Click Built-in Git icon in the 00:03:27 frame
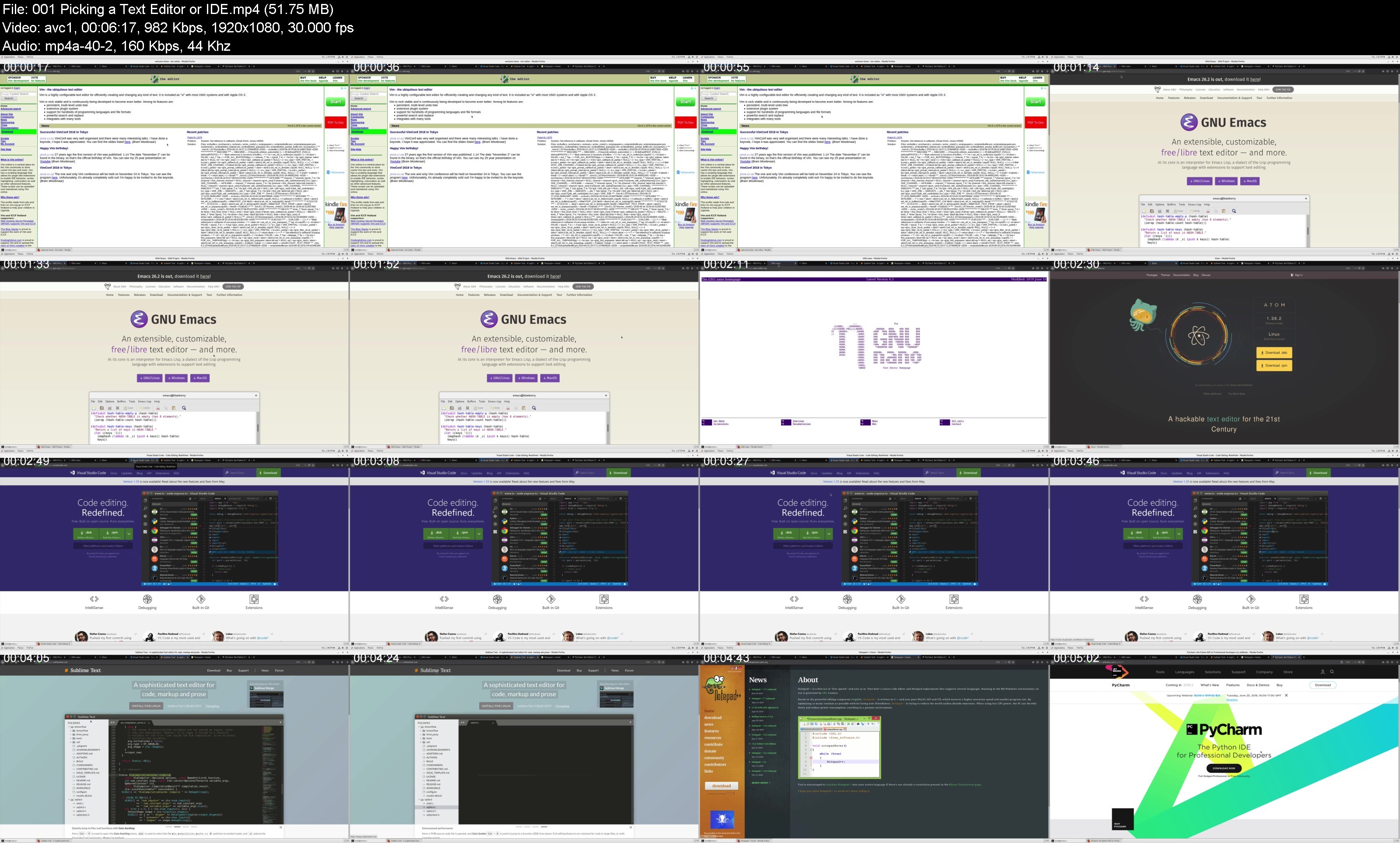Viewport: 1400px width, 843px height. 900,599
